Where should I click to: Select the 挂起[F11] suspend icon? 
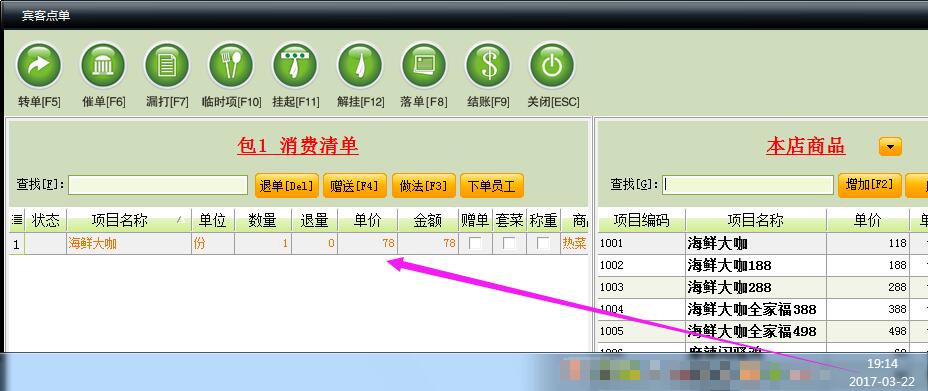(x=295, y=65)
